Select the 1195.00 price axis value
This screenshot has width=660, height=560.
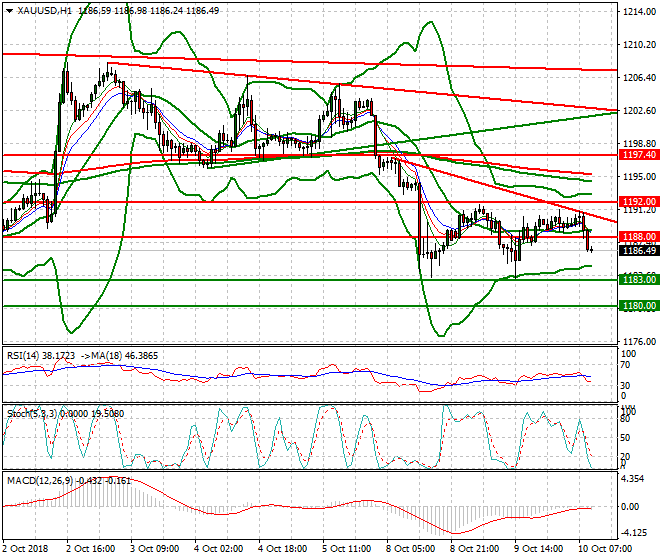[x=639, y=176]
